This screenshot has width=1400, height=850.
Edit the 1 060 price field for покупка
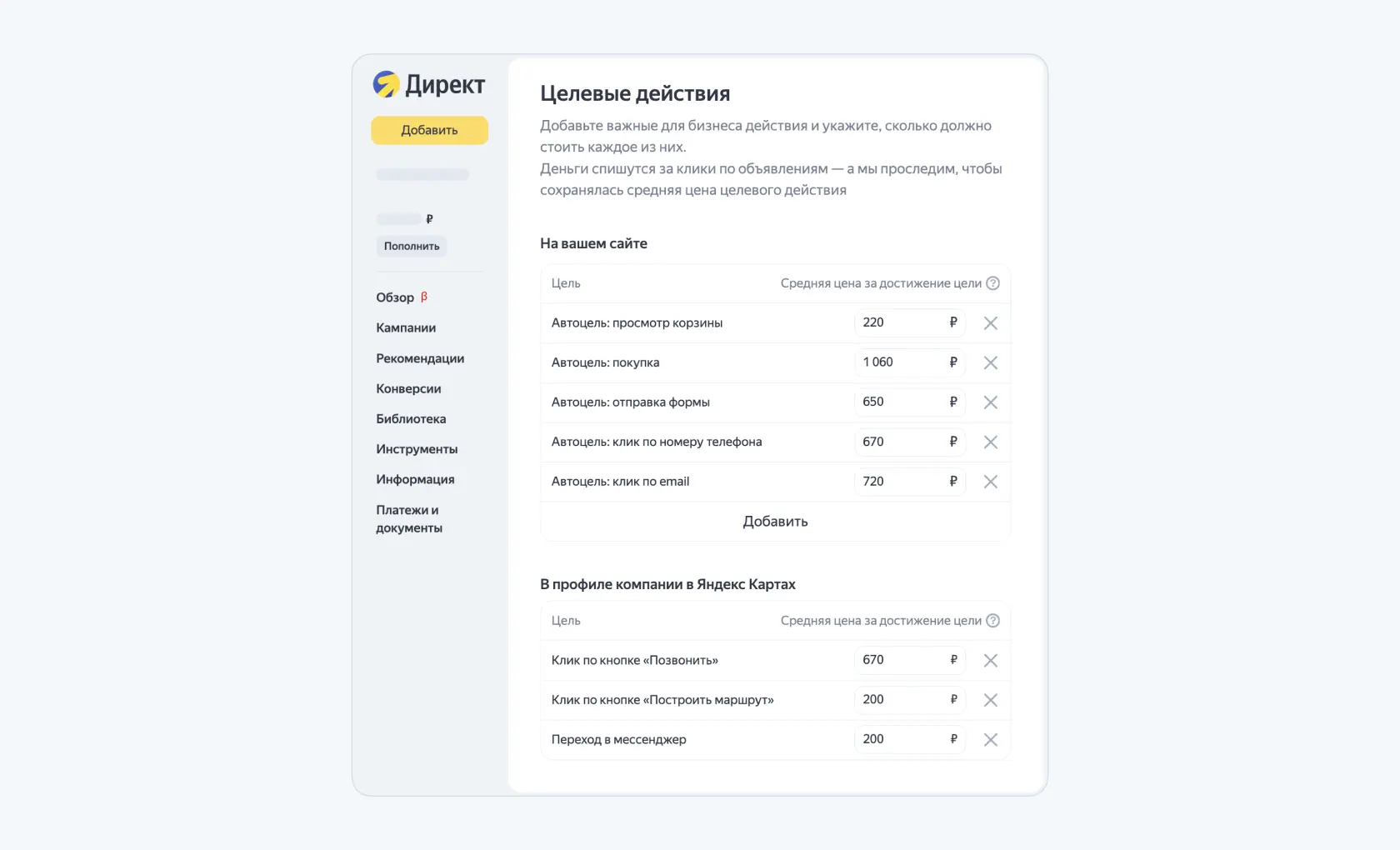tap(909, 362)
